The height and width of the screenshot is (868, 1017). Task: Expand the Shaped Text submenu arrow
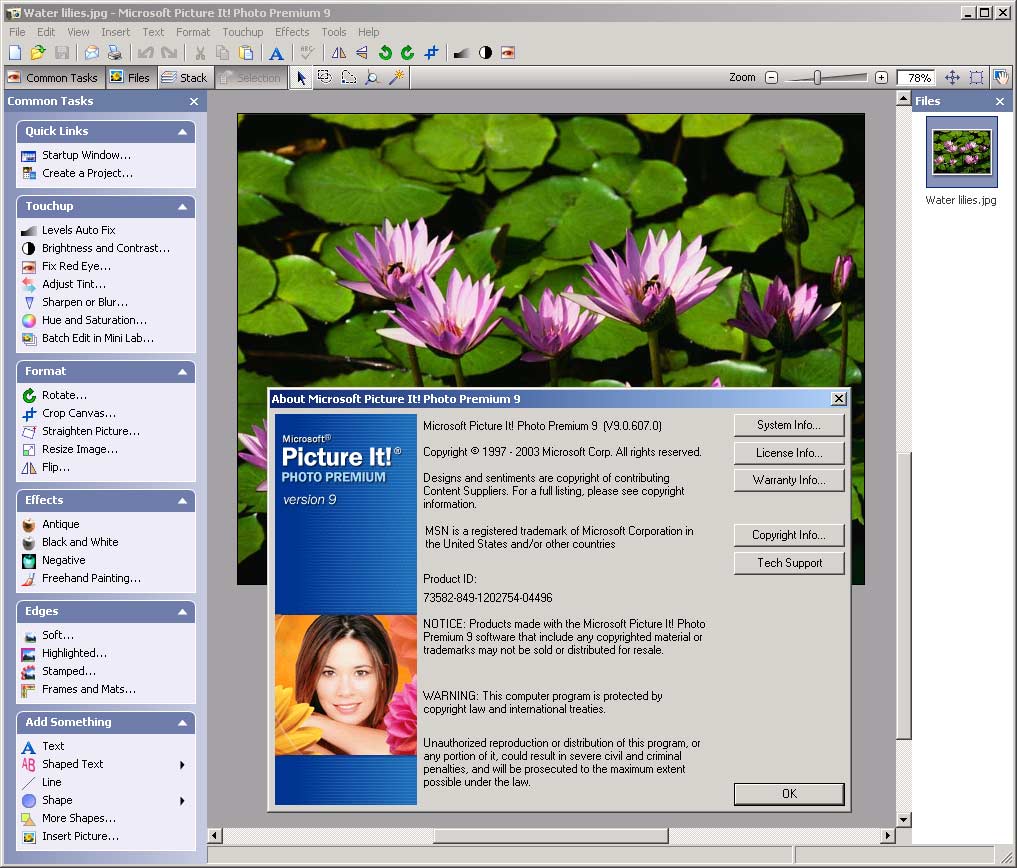[x=182, y=765]
